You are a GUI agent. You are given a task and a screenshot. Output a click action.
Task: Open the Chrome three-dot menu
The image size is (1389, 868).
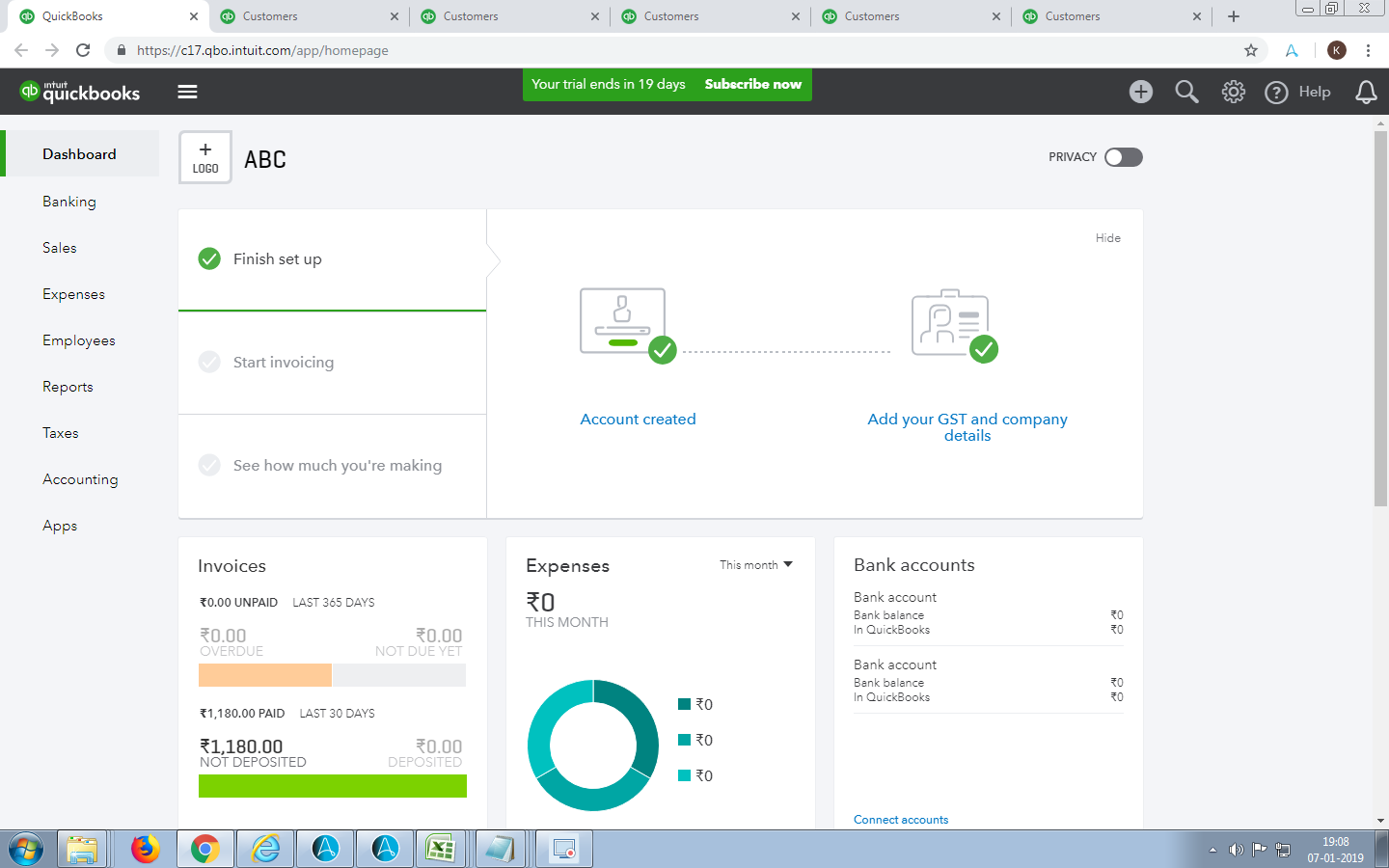1368,50
